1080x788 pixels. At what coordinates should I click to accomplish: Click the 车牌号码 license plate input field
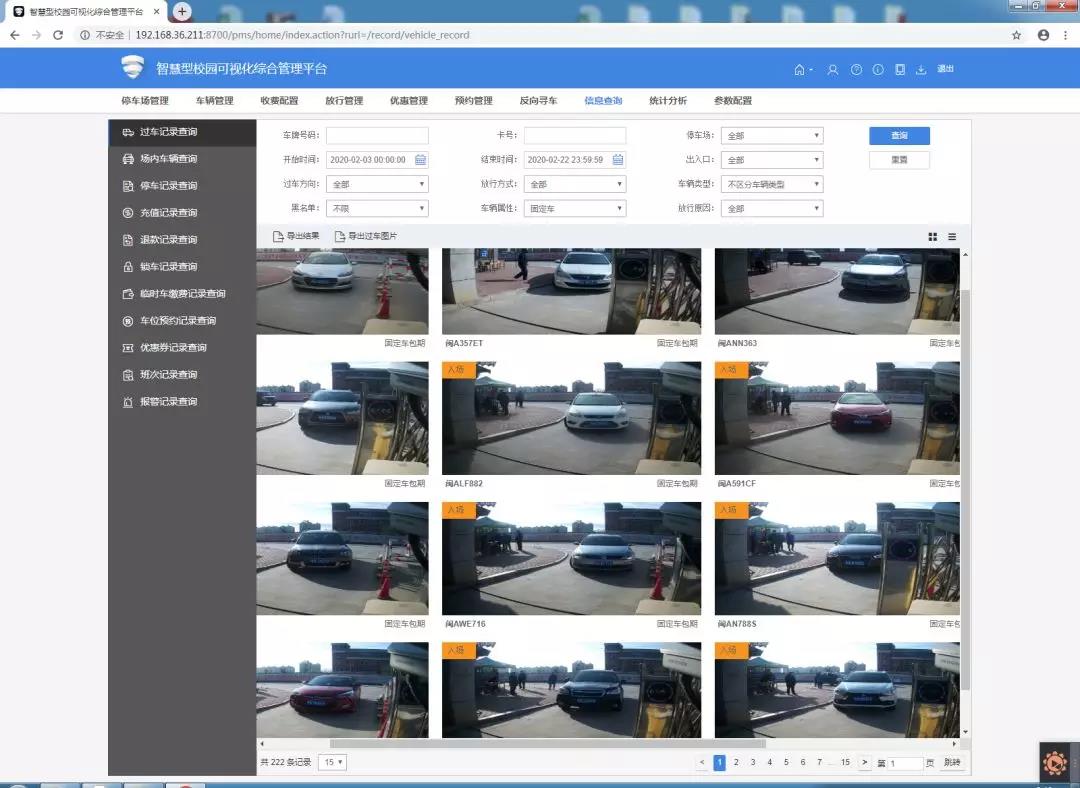377,136
